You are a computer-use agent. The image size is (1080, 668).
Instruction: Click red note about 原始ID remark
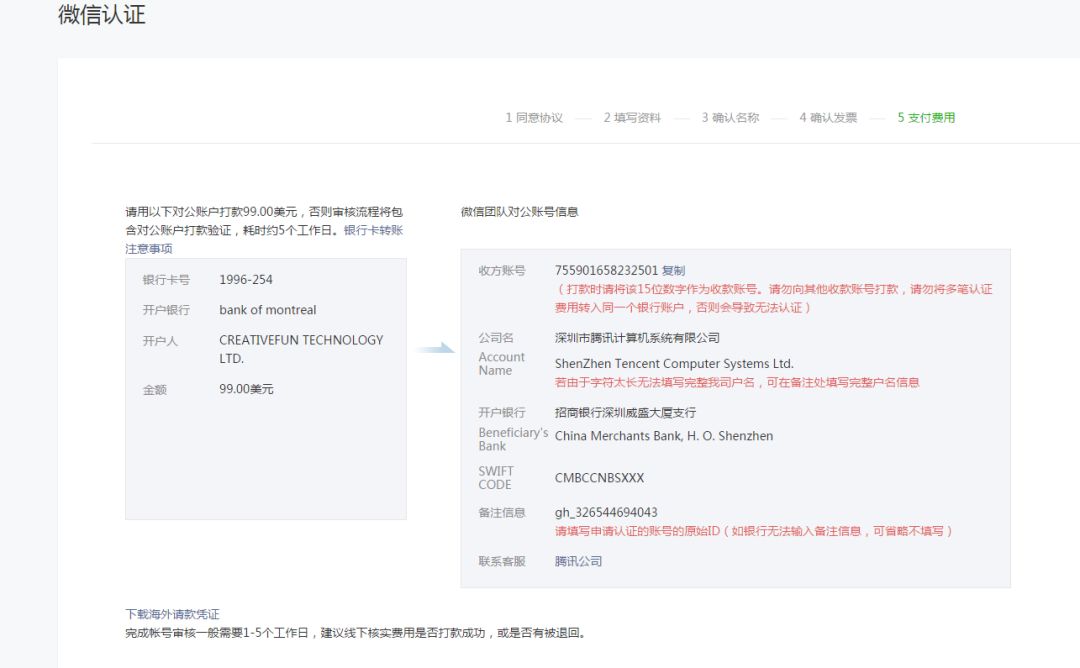pos(754,531)
